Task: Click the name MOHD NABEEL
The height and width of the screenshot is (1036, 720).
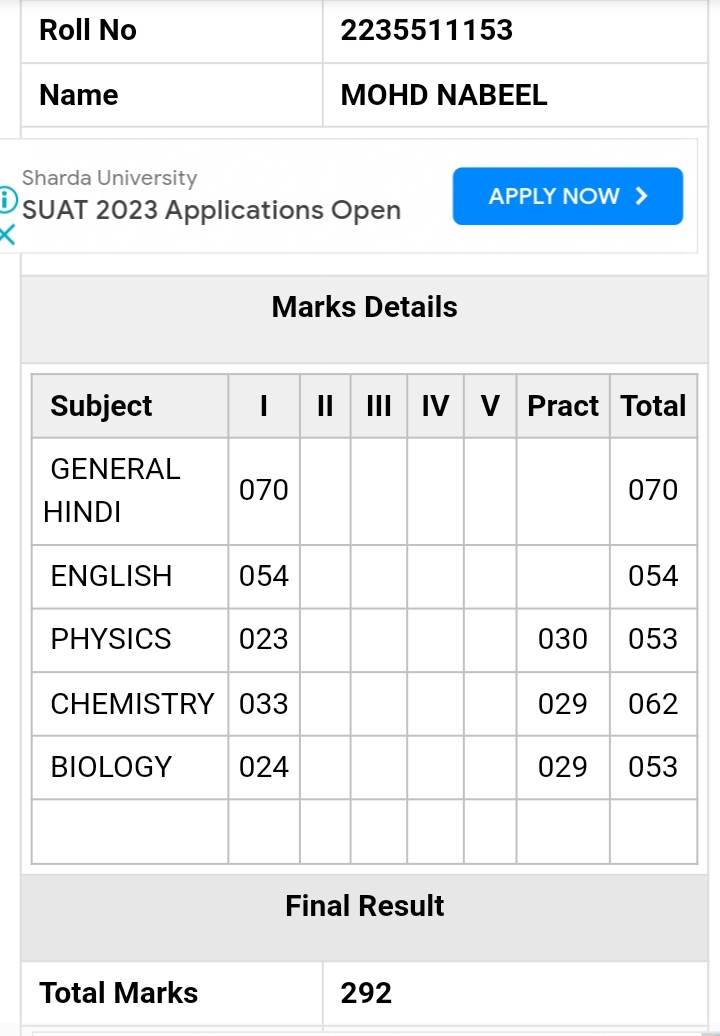Action: [444, 95]
